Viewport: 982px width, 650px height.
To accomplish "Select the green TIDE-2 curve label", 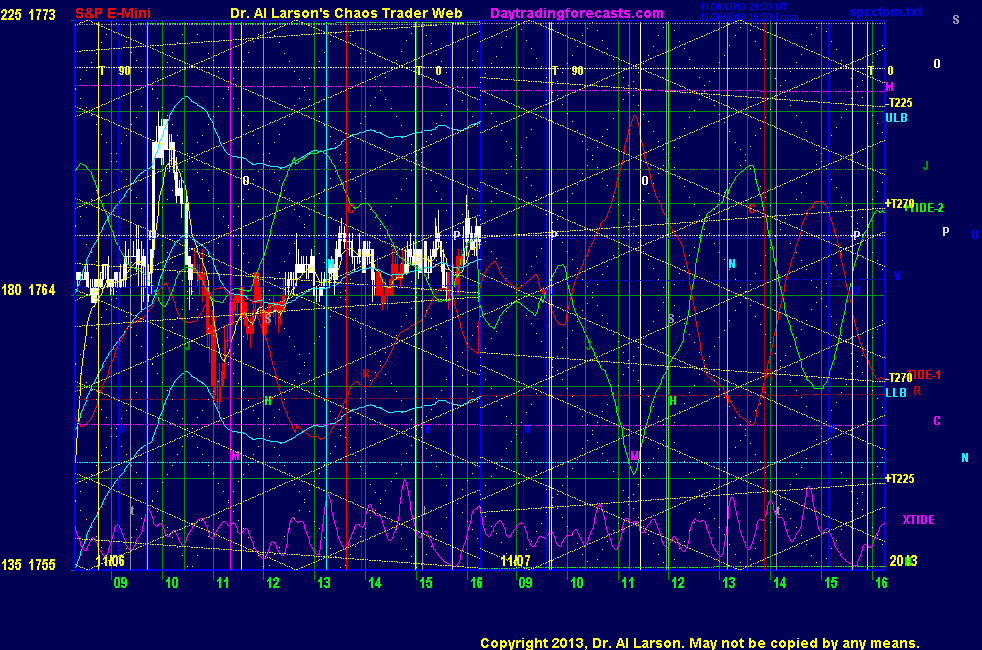I will pos(924,207).
